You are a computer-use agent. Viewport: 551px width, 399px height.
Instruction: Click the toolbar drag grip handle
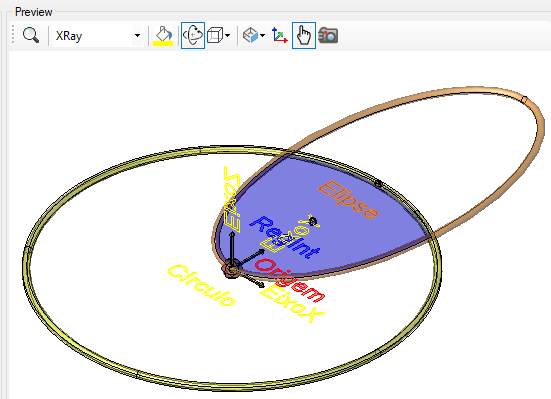tap(13, 35)
